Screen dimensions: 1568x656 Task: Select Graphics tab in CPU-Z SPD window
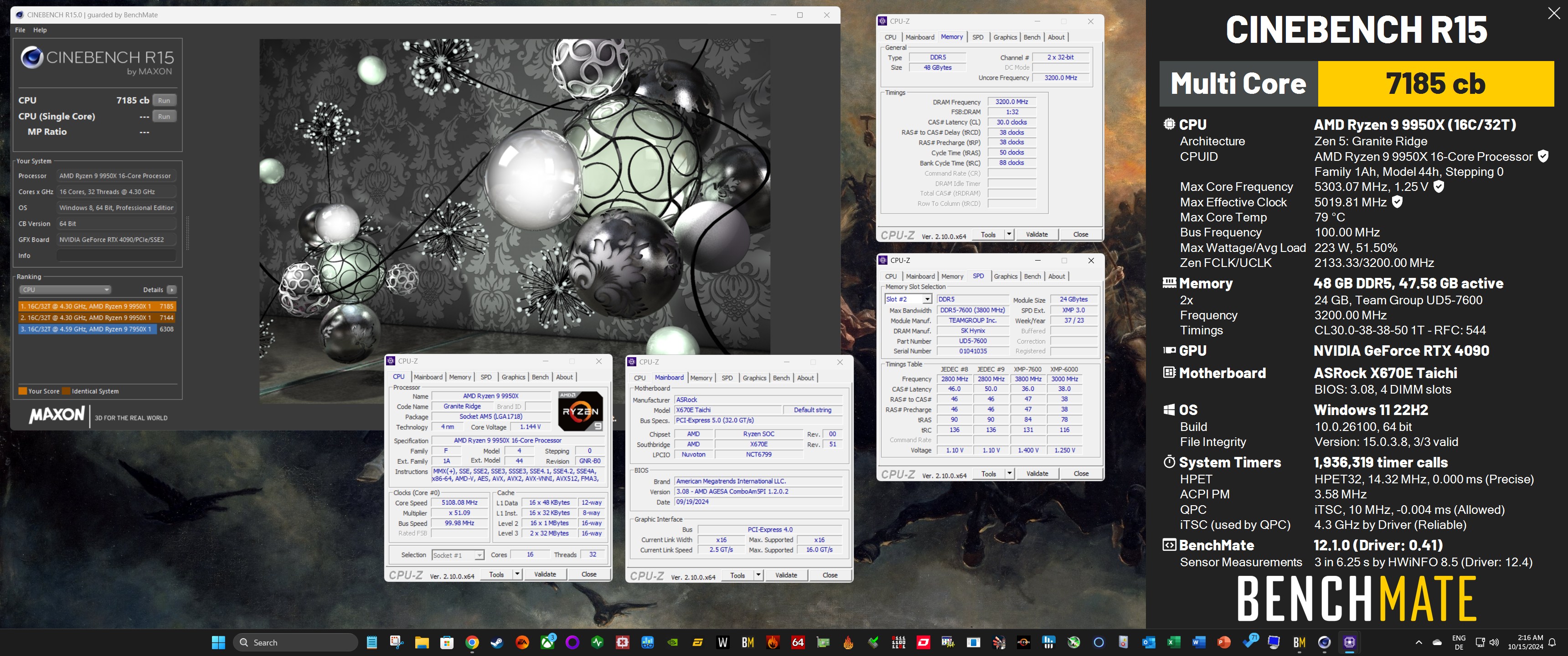click(1006, 276)
